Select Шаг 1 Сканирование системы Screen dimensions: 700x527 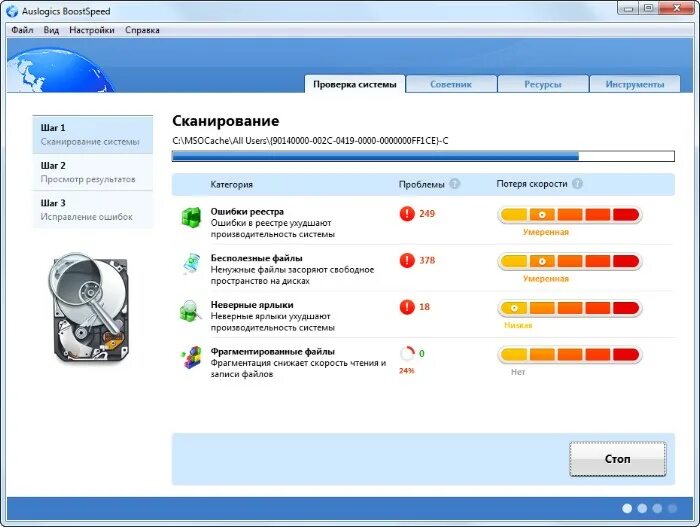[x=92, y=134]
